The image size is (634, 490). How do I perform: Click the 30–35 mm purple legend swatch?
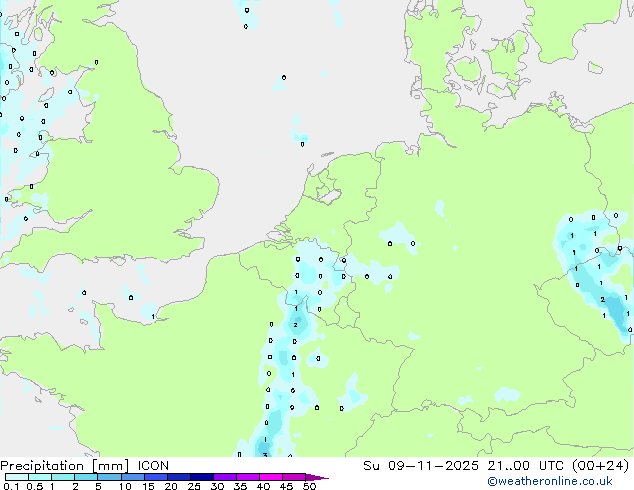(225, 477)
